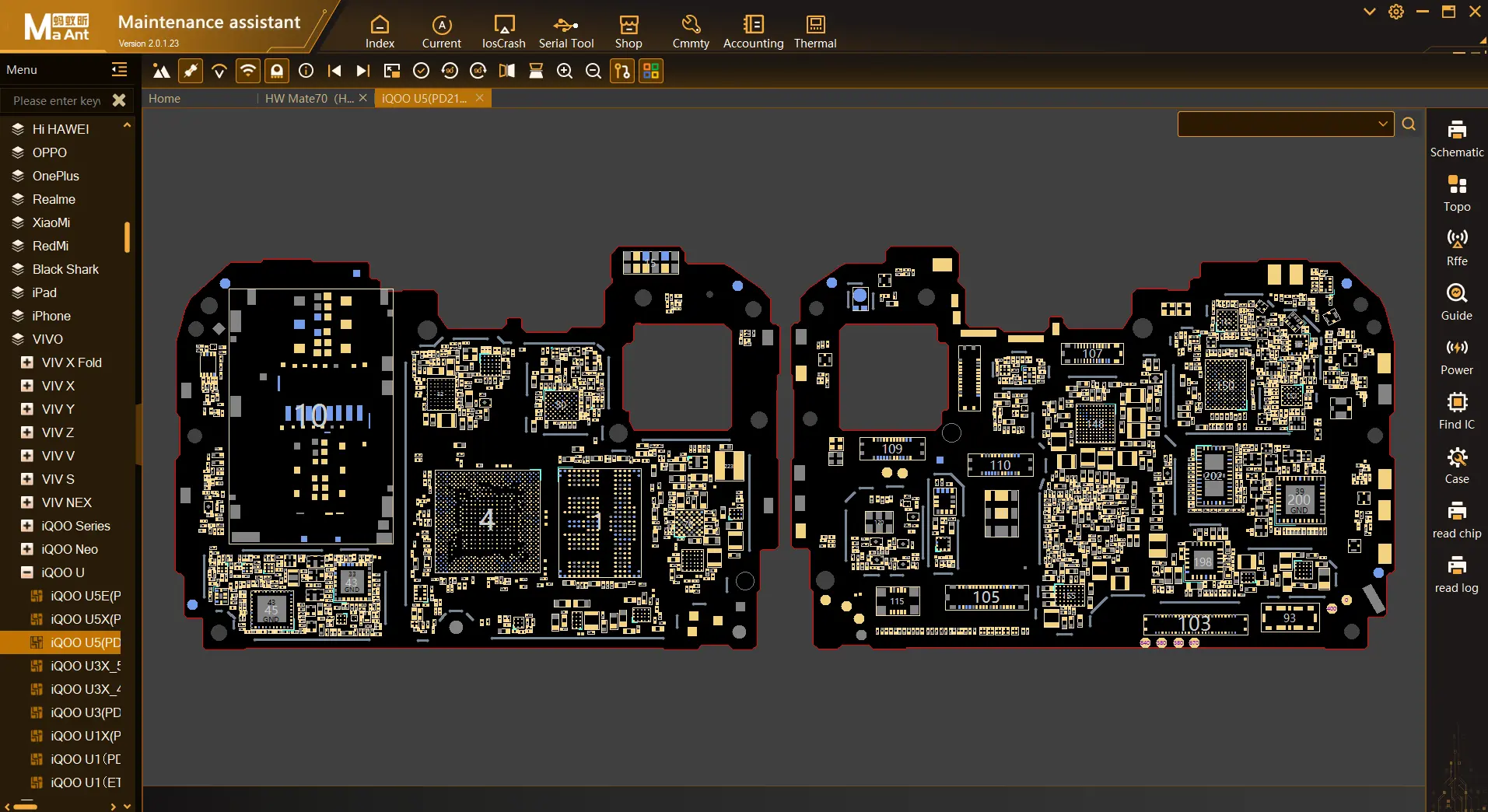1488x812 pixels.
Task: Zoom in on the board view
Action: coord(565,72)
